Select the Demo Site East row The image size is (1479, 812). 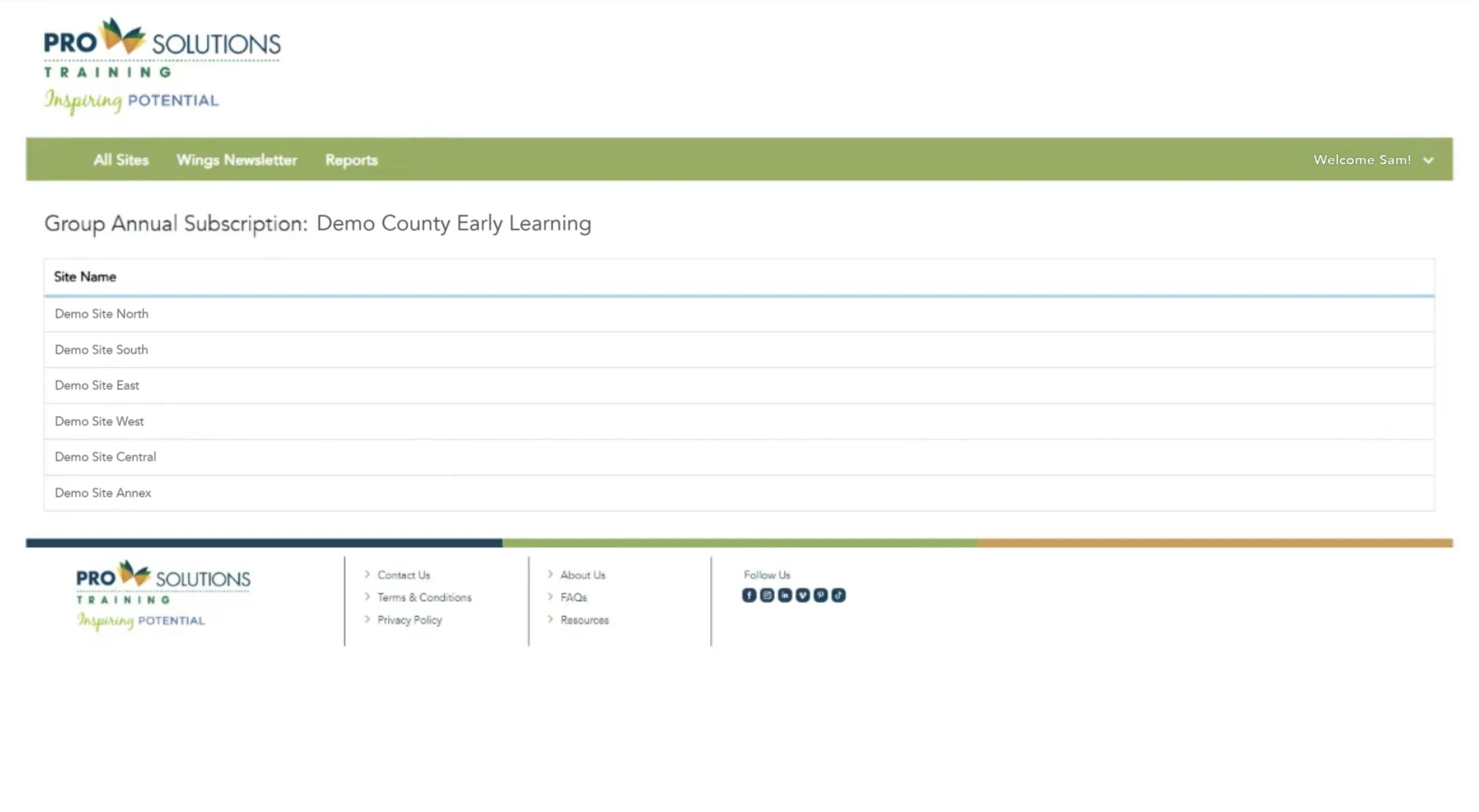(x=739, y=385)
